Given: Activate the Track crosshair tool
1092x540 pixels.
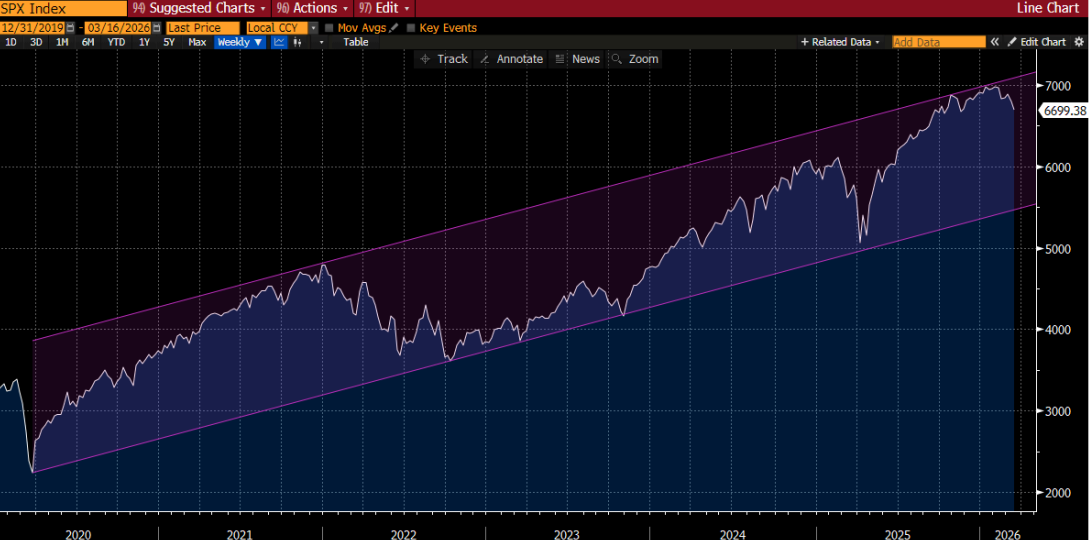Looking at the screenshot, I should pos(443,59).
